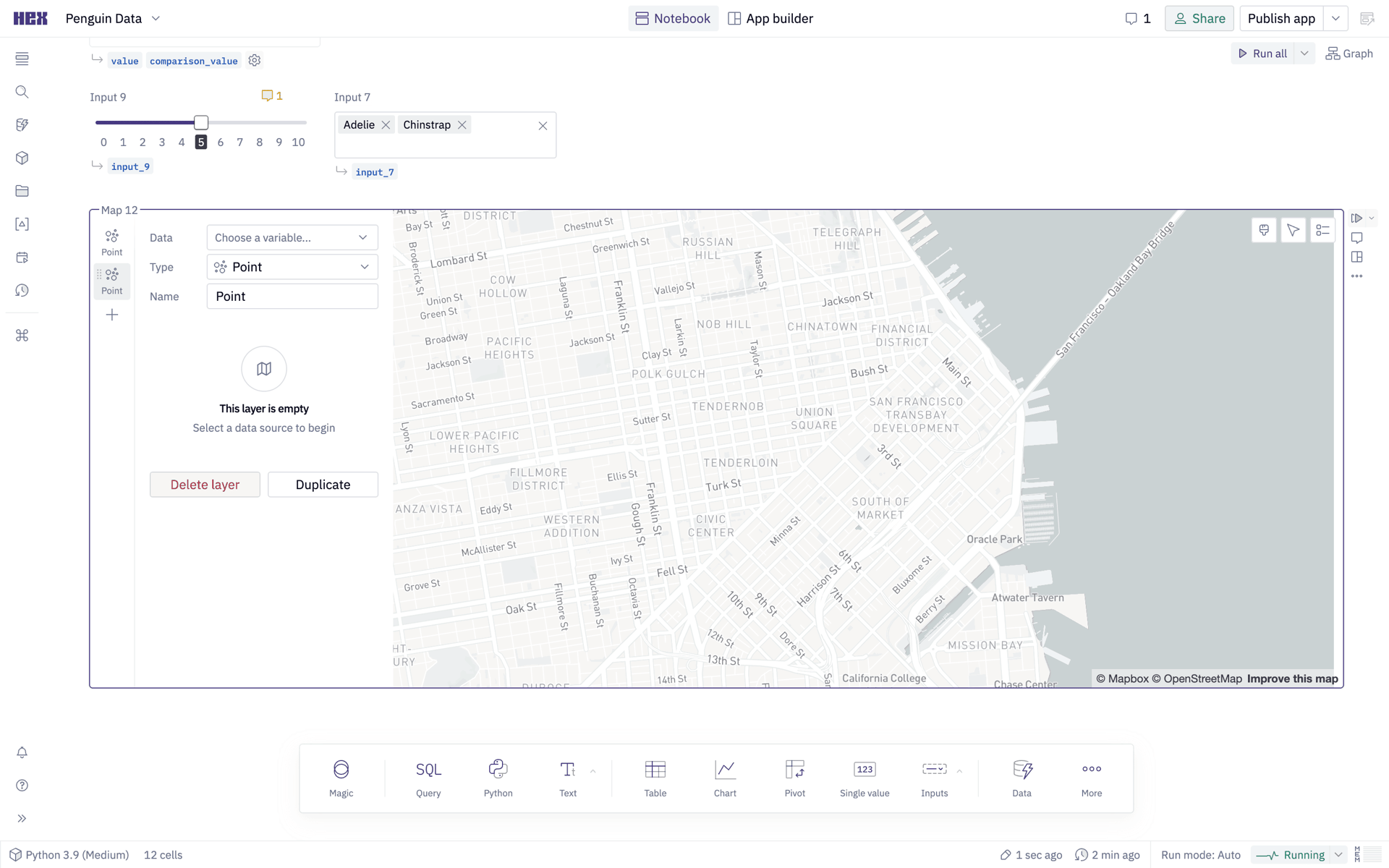Add a Table cell
Screen dimensions: 1389x868
coord(655,778)
